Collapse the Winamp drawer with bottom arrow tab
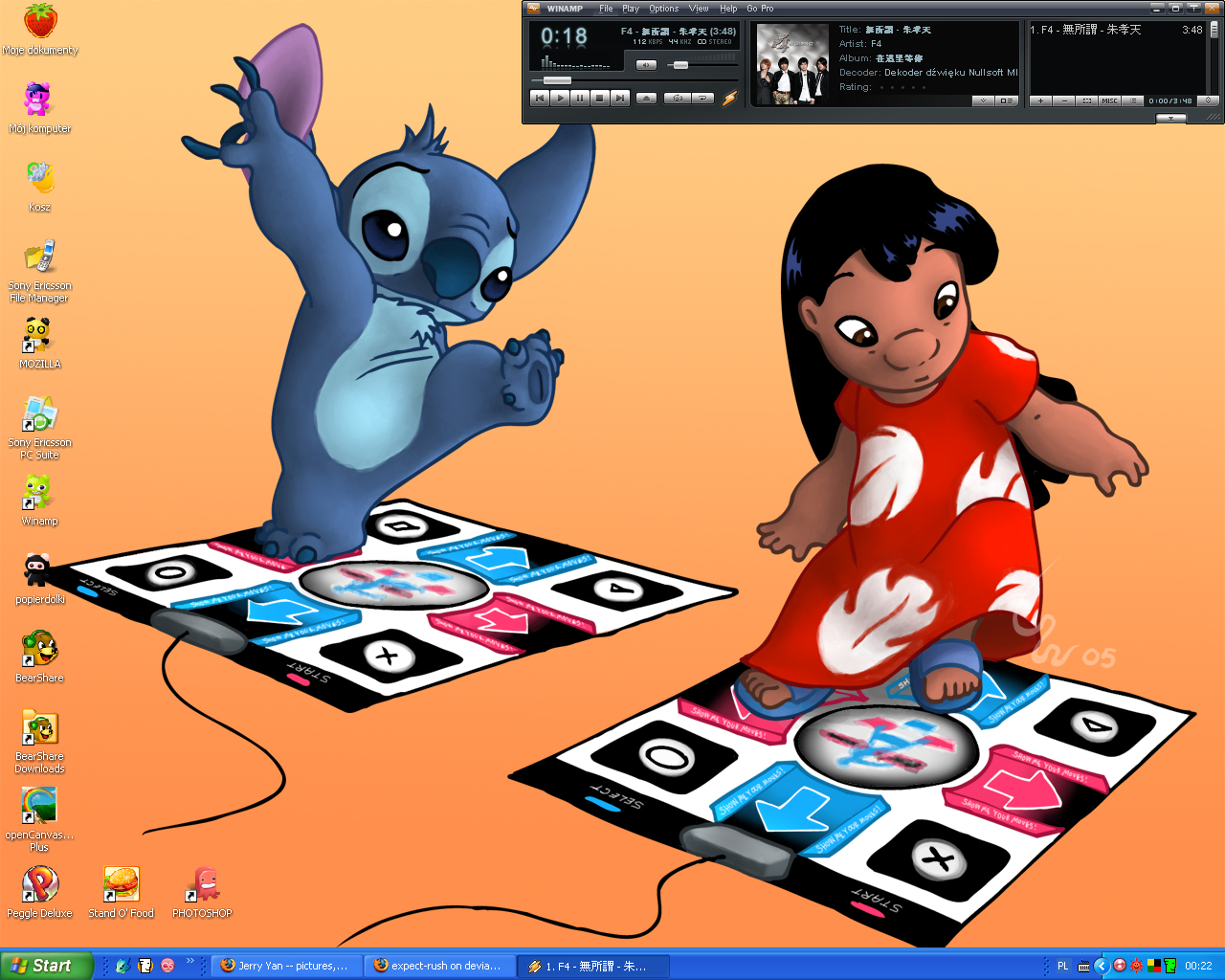Screen dimensions: 1225x980 (x=1171, y=119)
